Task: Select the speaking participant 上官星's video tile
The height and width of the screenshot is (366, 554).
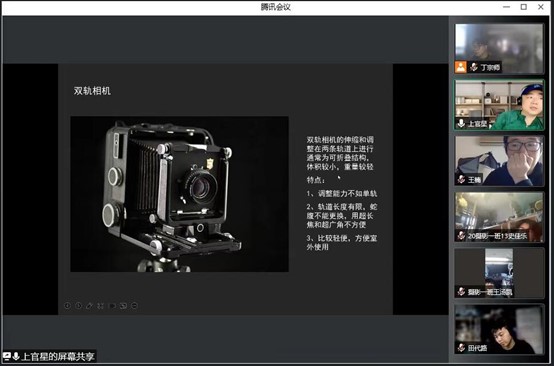Action: 499,105
